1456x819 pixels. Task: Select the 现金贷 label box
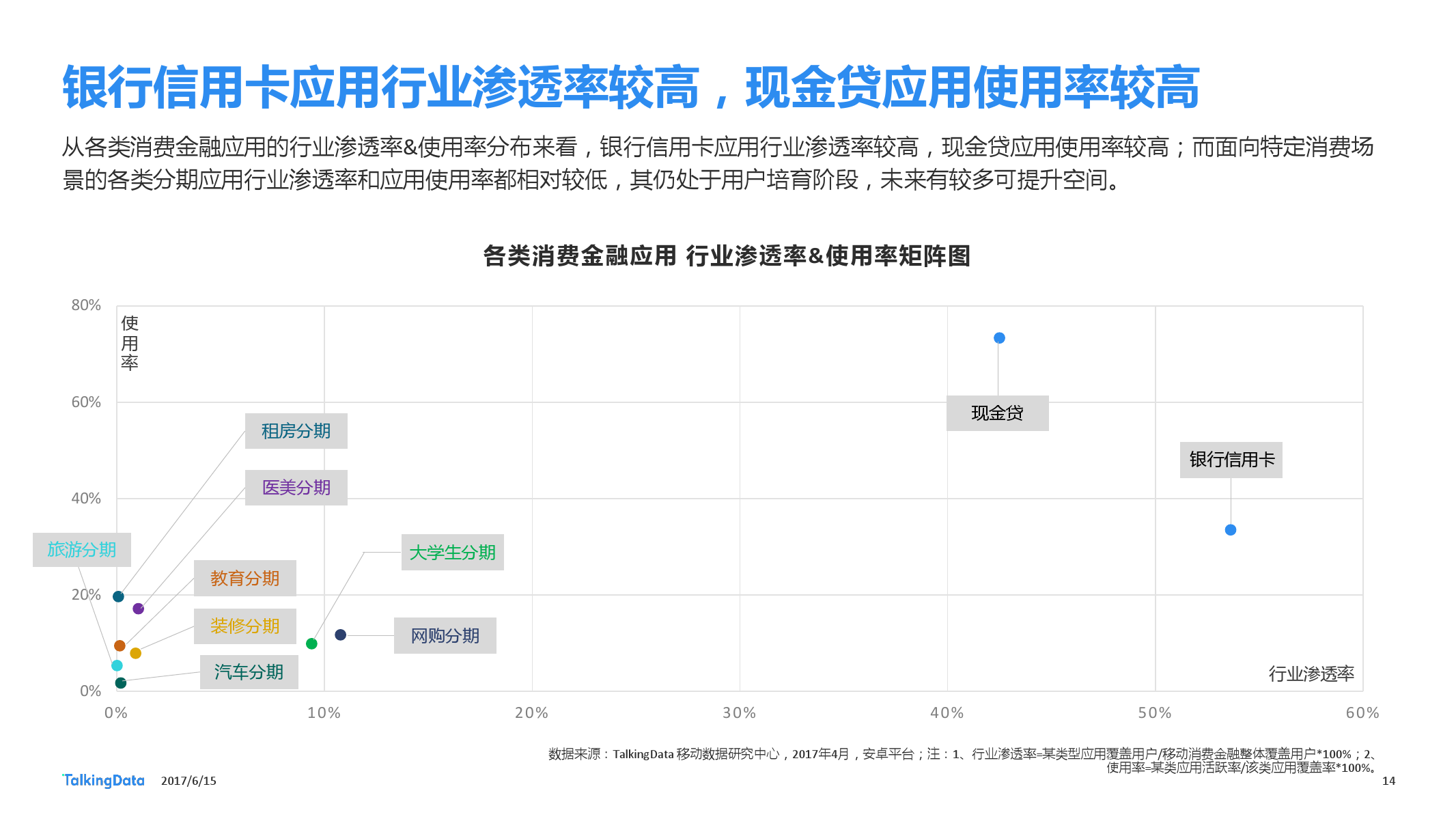(x=997, y=413)
